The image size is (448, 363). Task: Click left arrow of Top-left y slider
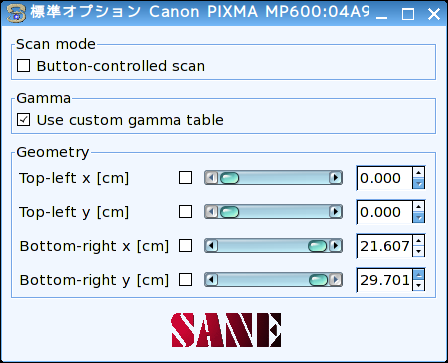point(211,212)
